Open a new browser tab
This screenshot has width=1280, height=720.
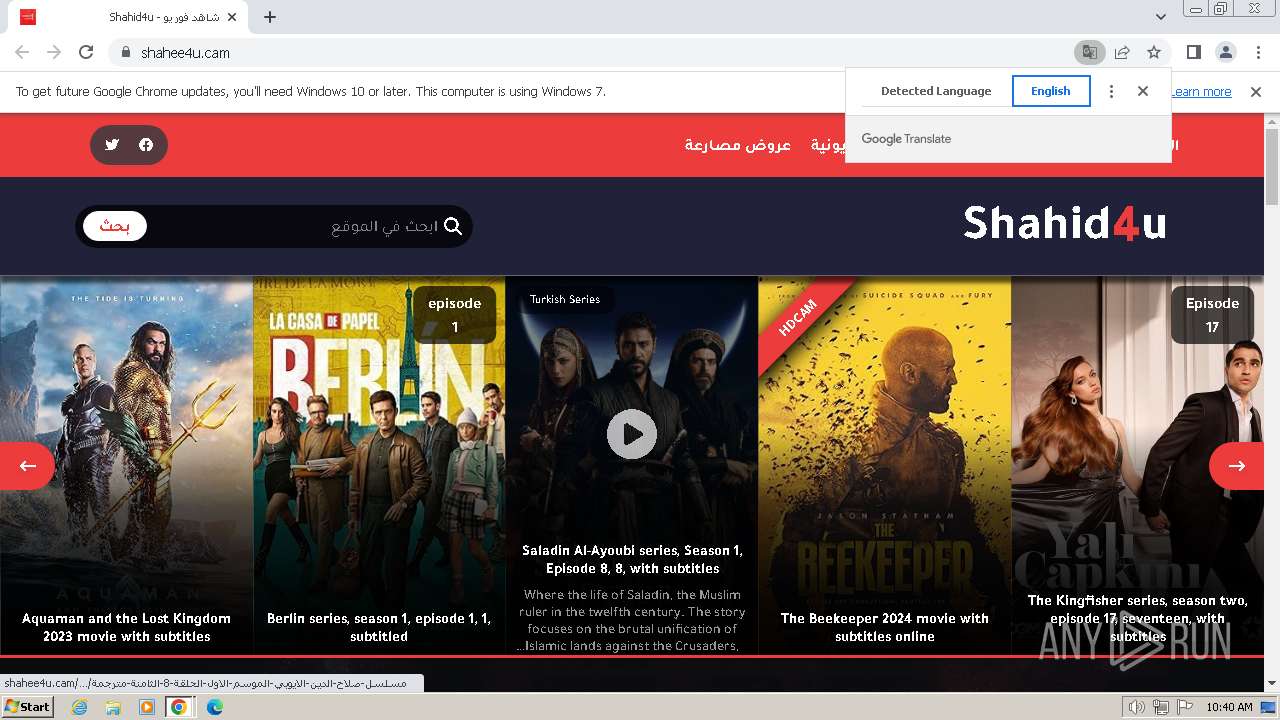tap(270, 17)
